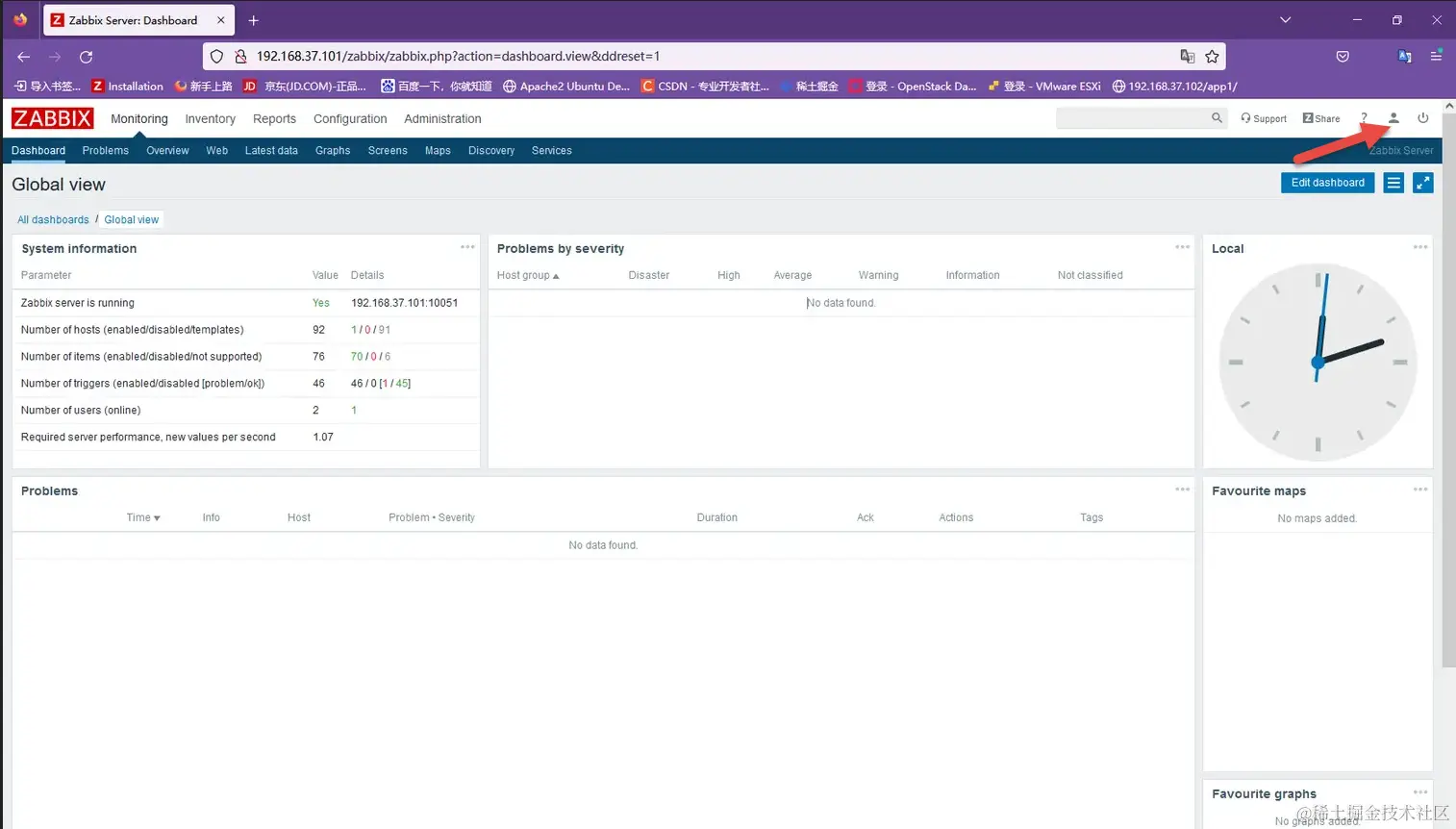1456x829 pixels.
Task: Close the Zabbix Server Dashboard tab
Action: [x=221, y=20]
